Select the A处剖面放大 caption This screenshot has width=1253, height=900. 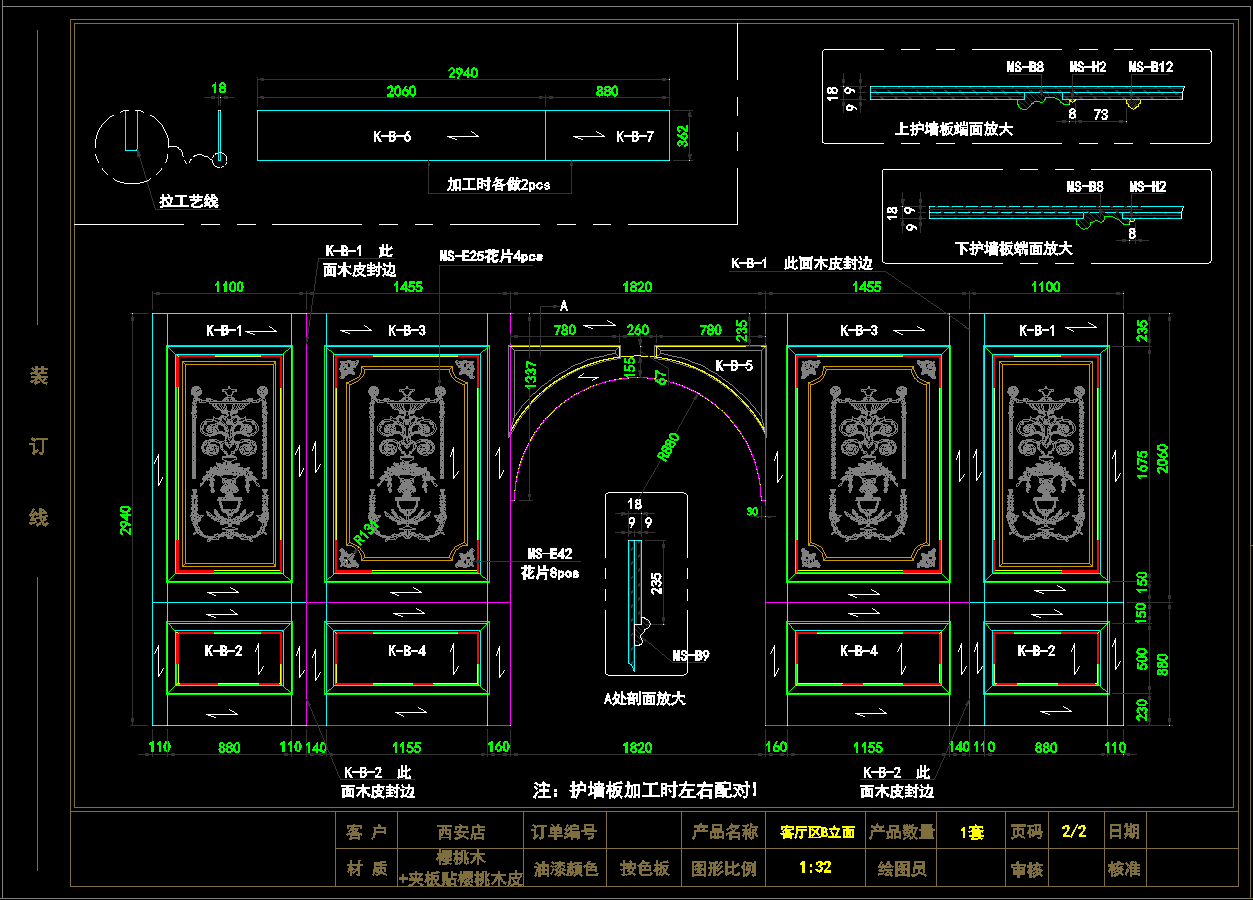(644, 698)
